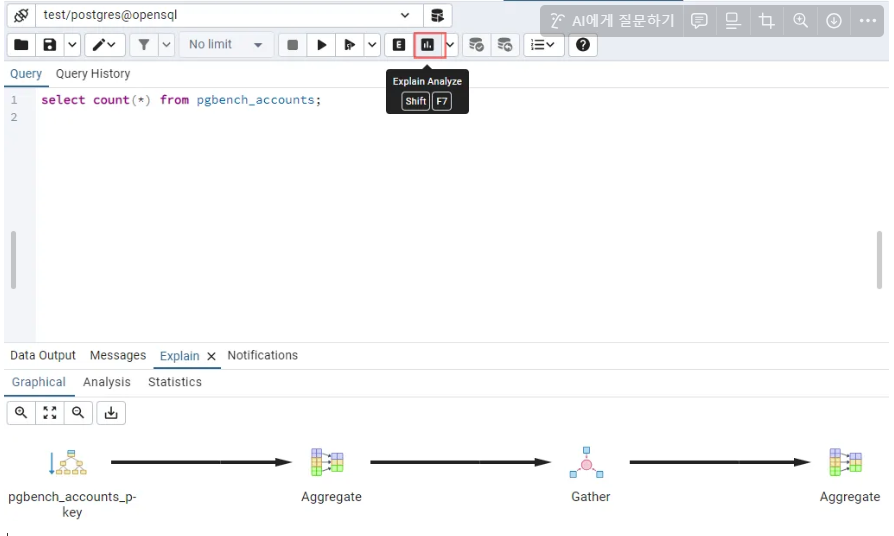Open the test/postgres@opensql connection dropdown
The image size is (894, 536).
click(404, 16)
